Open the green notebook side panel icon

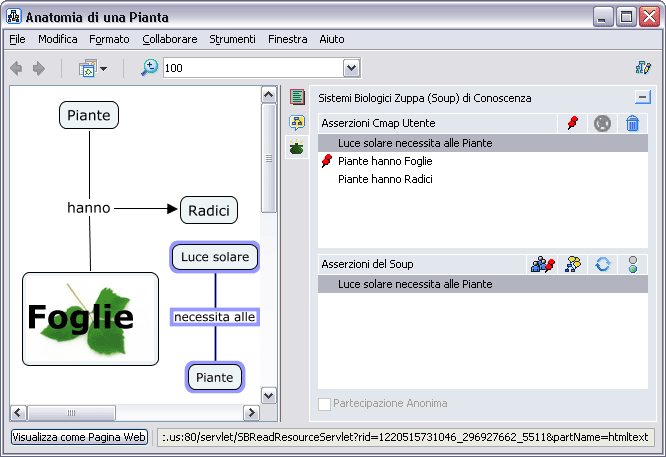297,97
